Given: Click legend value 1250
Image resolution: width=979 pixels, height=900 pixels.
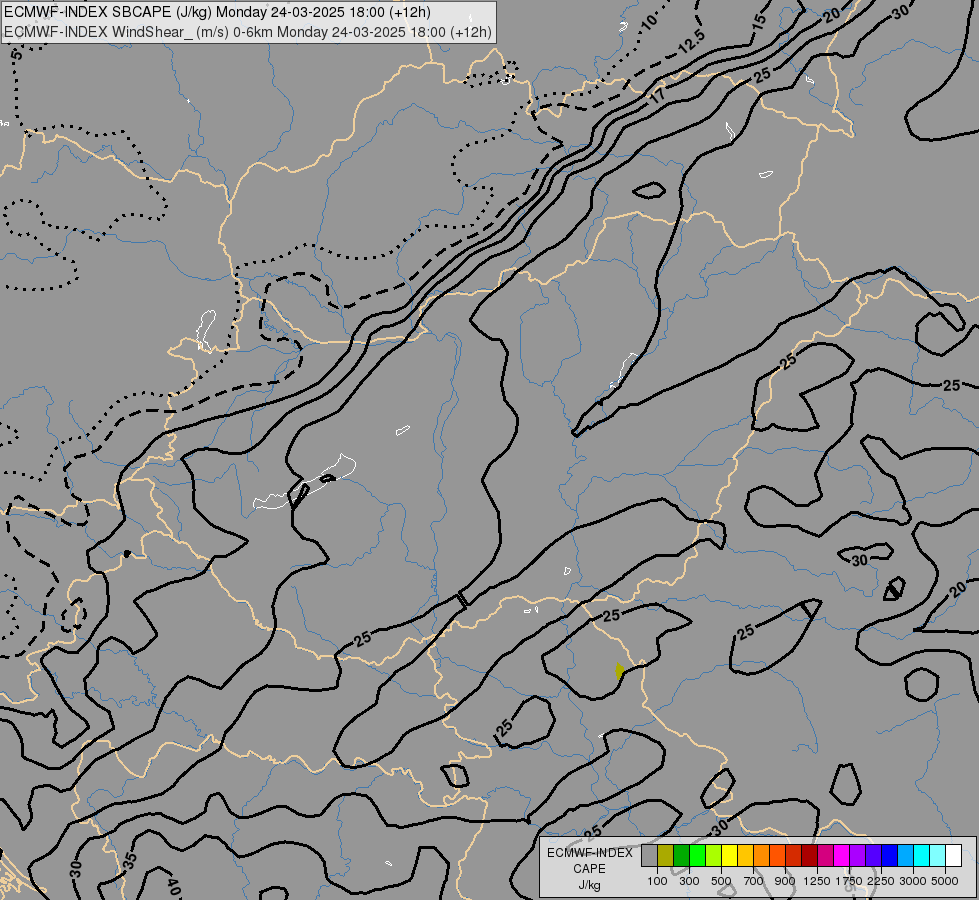Looking at the screenshot, I should click(x=817, y=881).
